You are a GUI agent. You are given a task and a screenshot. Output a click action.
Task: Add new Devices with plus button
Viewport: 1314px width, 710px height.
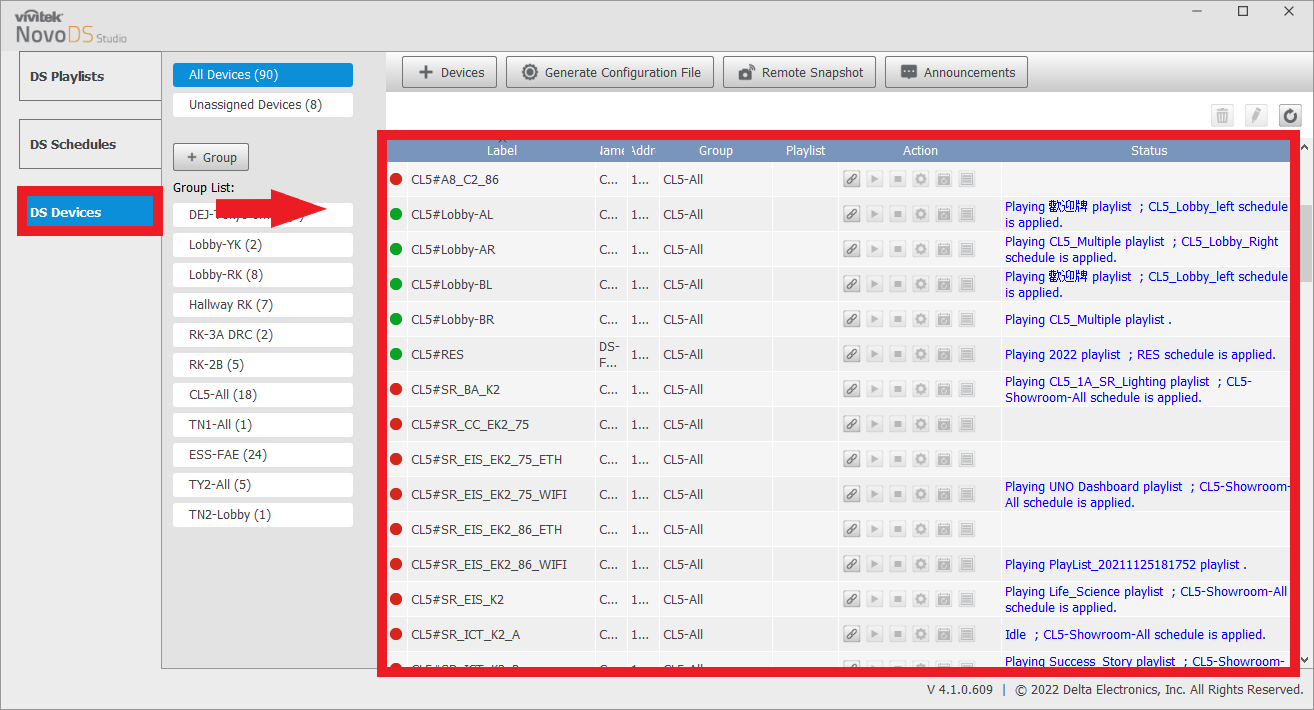click(x=450, y=72)
